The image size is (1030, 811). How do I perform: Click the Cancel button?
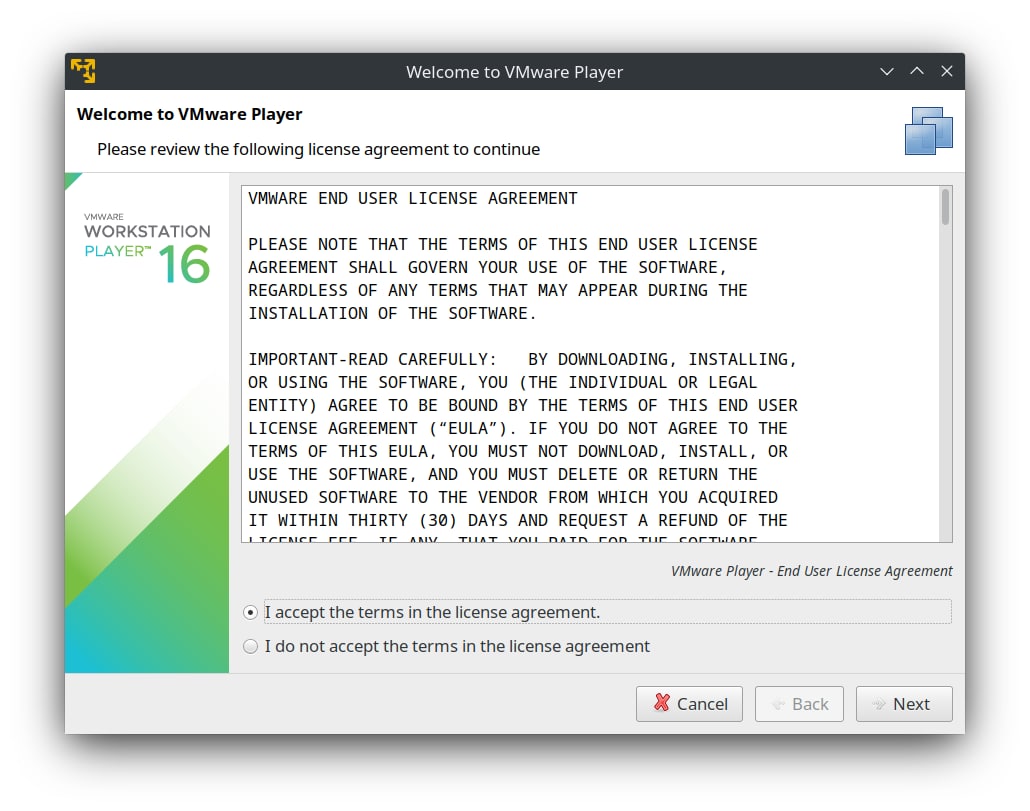point(689,704)
